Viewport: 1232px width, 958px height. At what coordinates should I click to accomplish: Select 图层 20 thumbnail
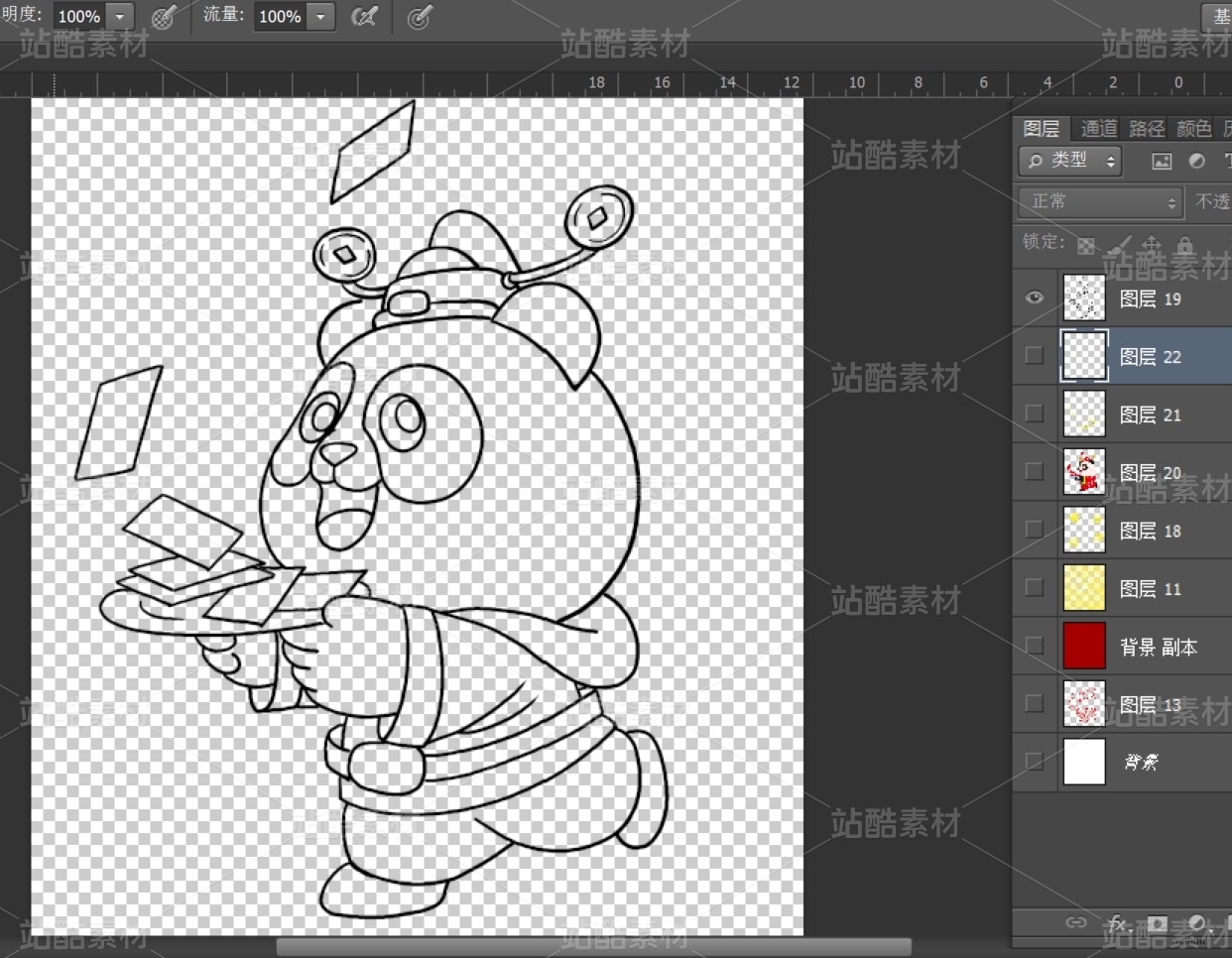pos(1084,471)
